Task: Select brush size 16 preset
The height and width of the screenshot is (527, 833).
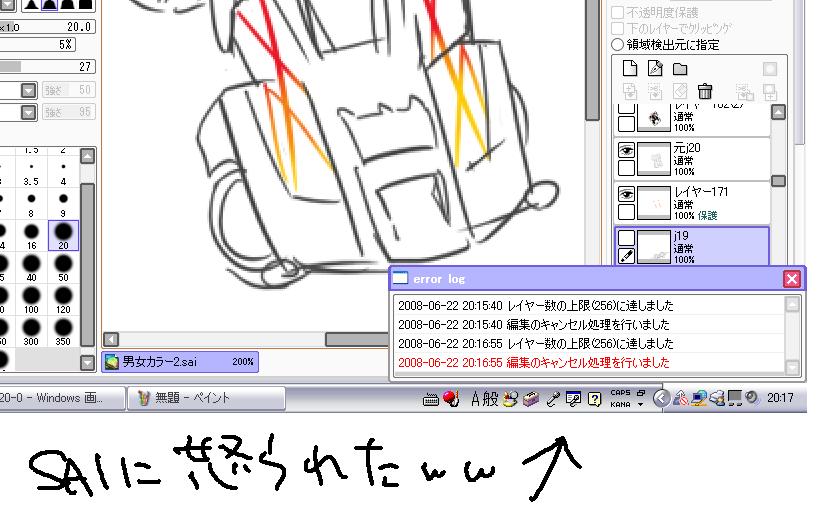Action: click(31, 236)
